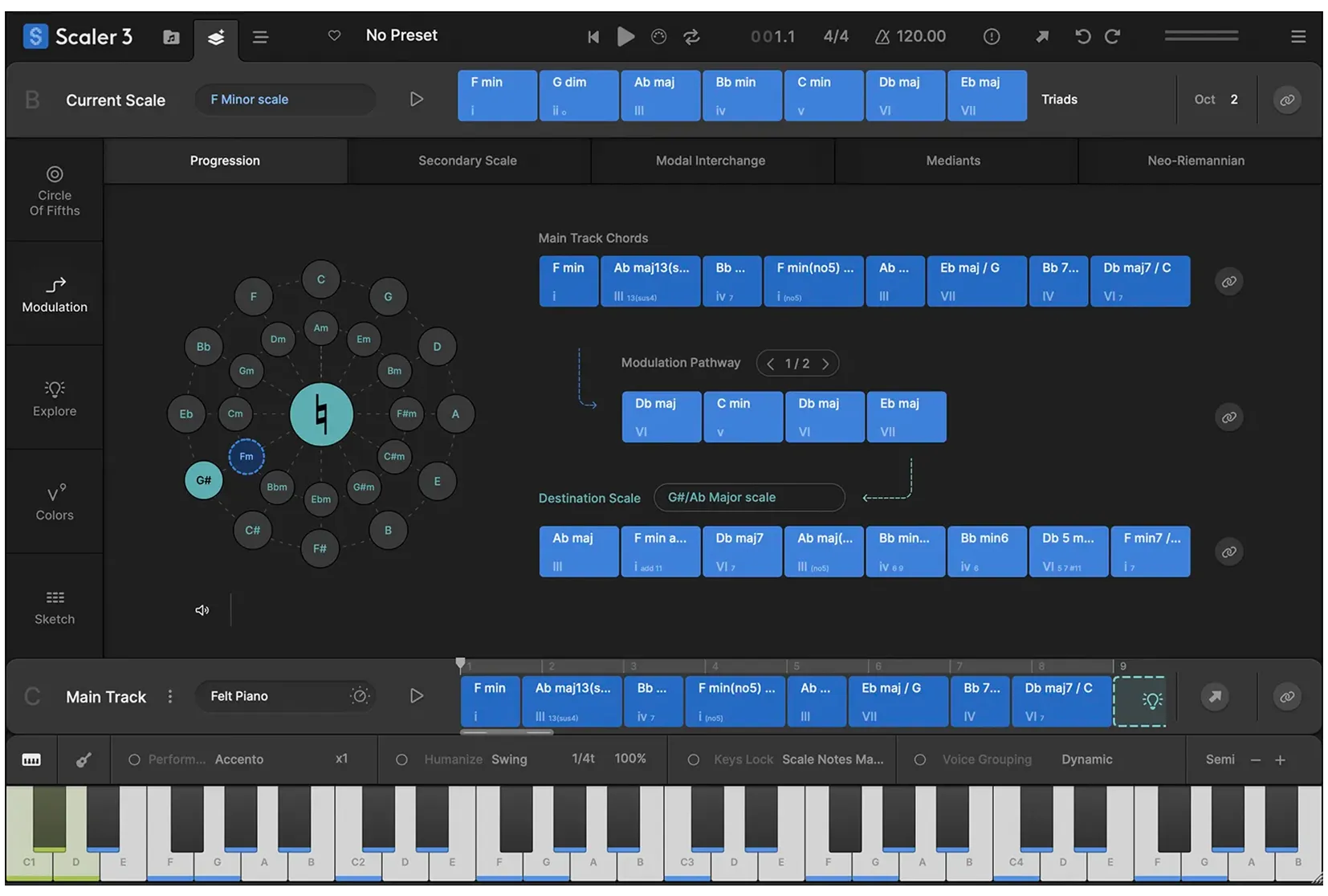Click the Main Track export arrow icon

click(x=1215, y=697)
